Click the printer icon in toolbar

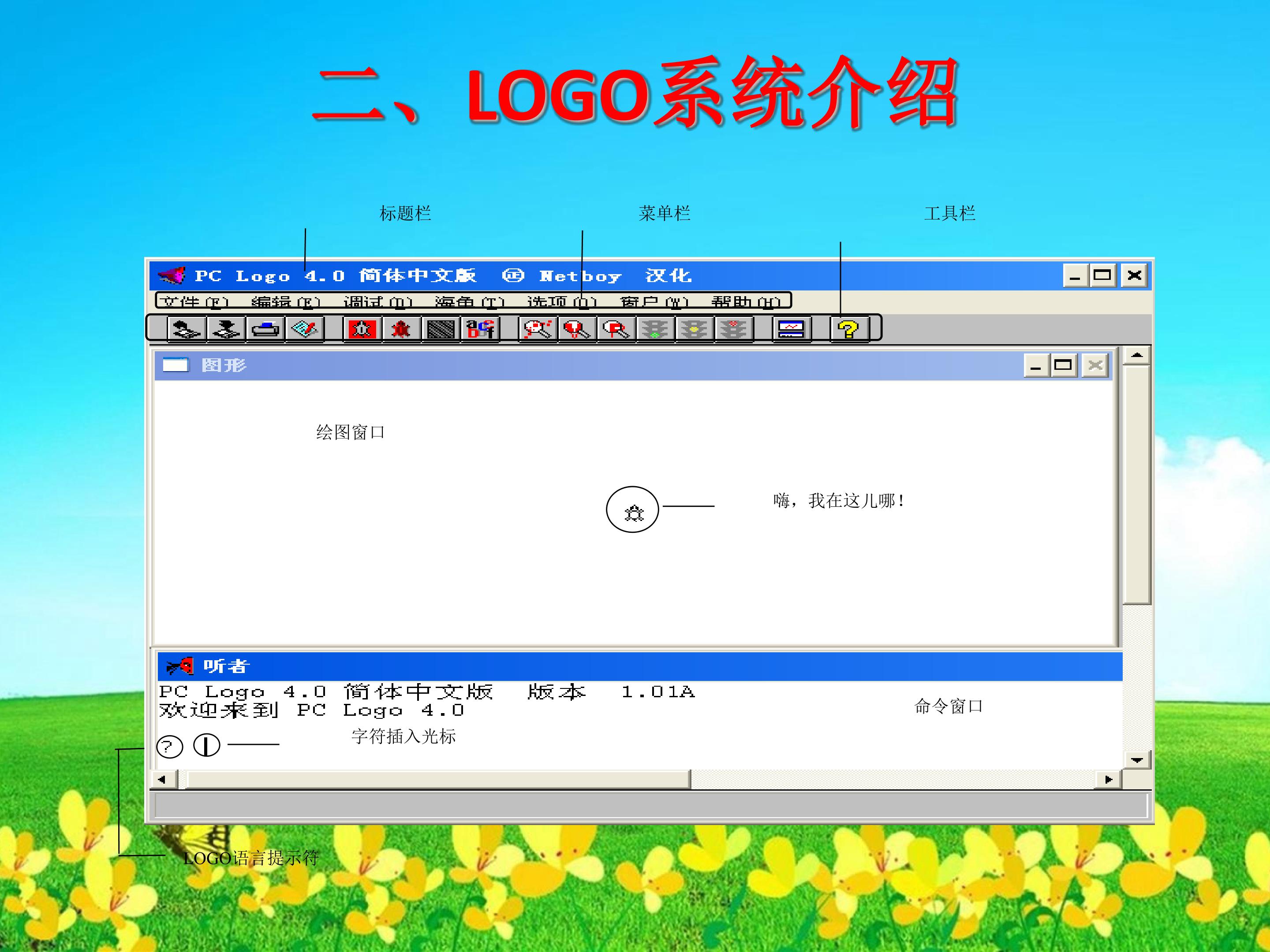[x=265, y=329]
